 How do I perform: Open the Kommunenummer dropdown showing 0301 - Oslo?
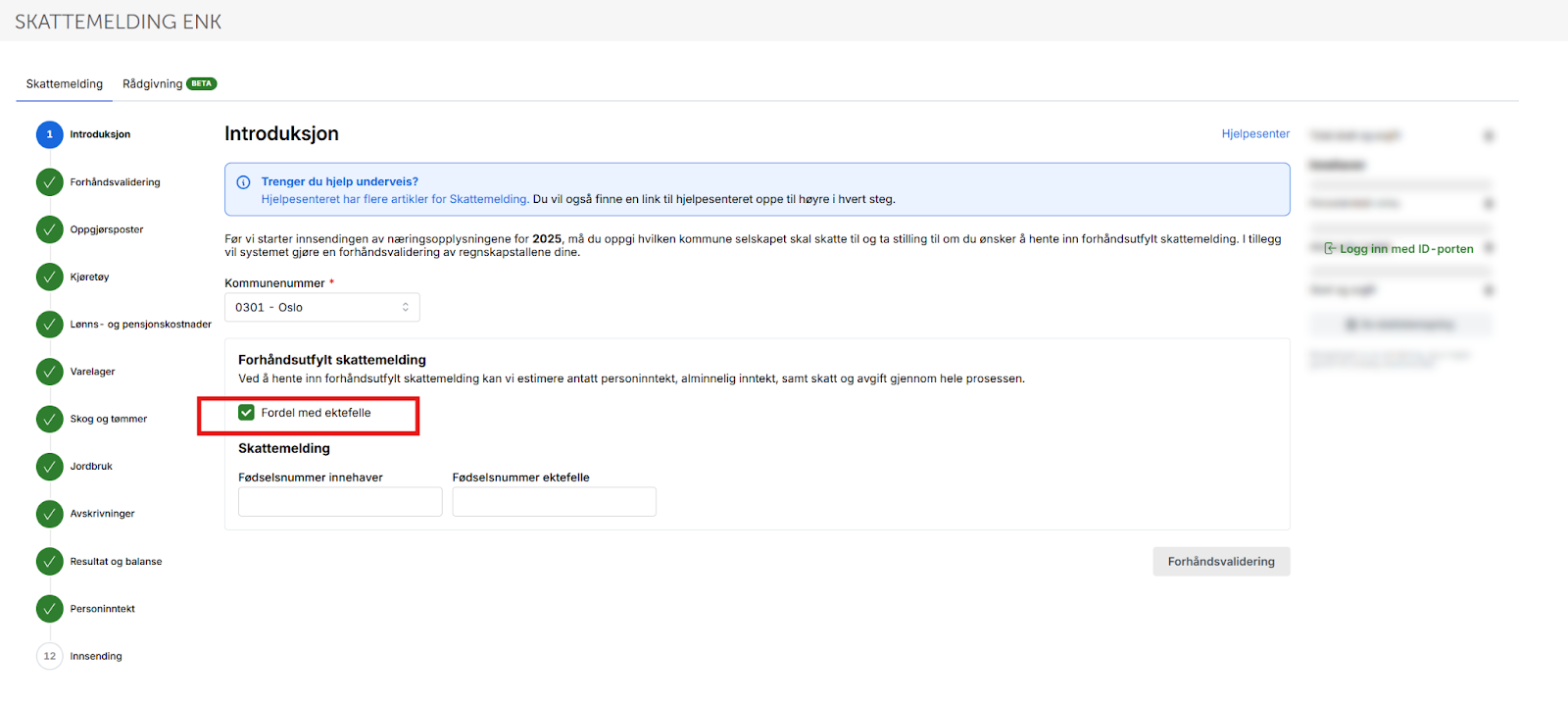tap(322, 307)
